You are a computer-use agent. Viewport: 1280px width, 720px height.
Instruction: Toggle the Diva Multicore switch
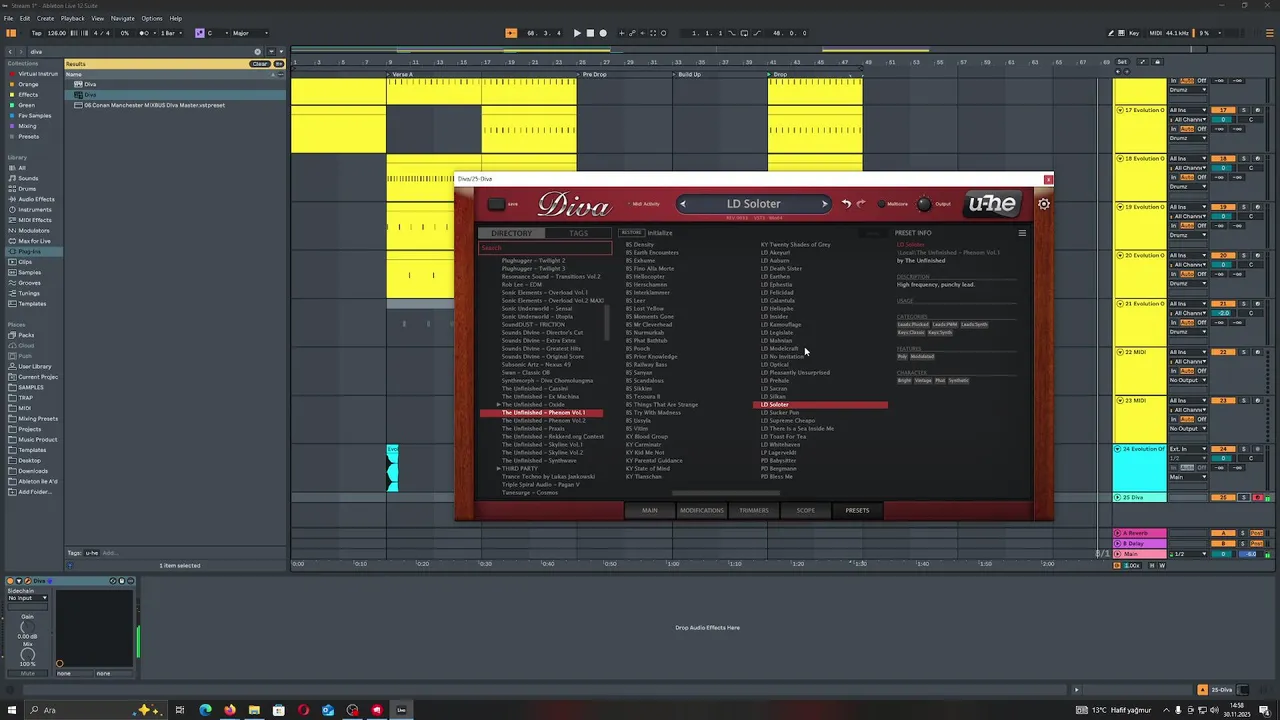point(882,204)
